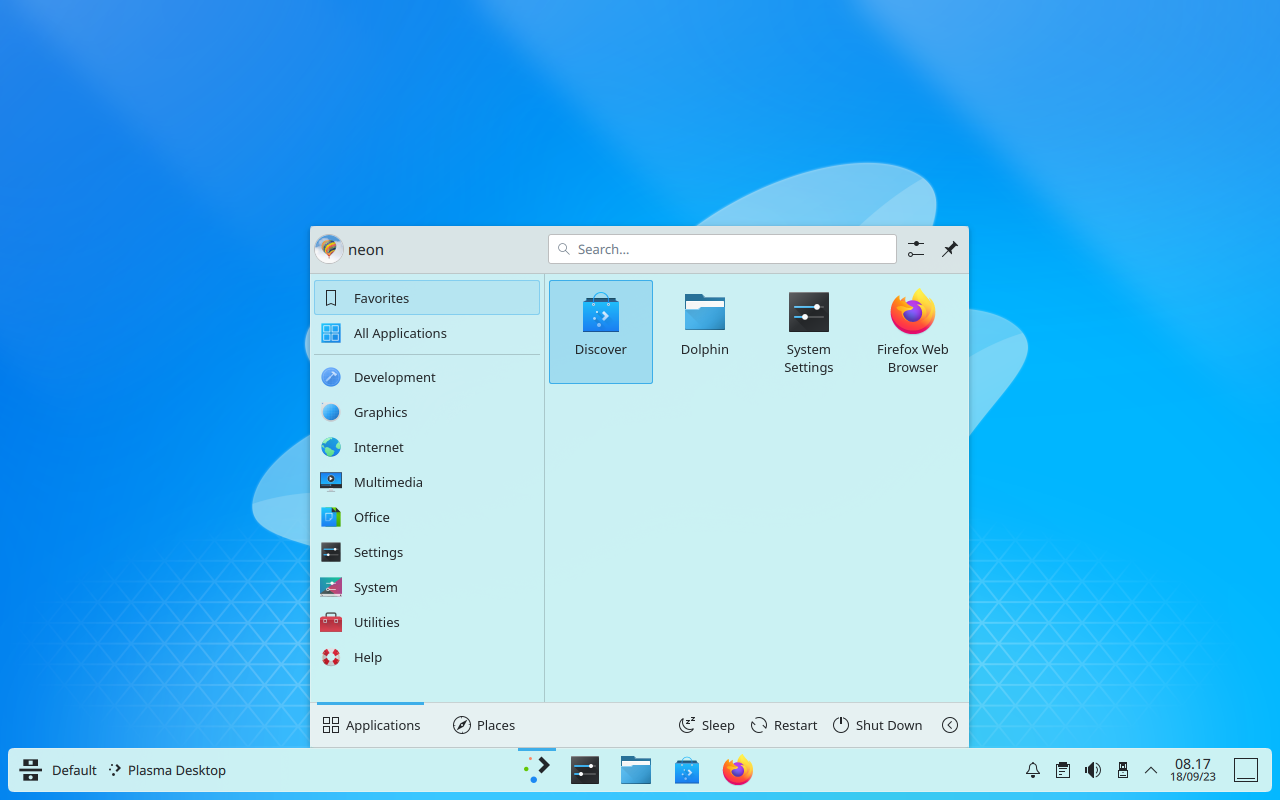The height and width of the screenshot is (800, 1280).
Task: Expand hidden system tray icons chevron
Action: pos(1150,770)
